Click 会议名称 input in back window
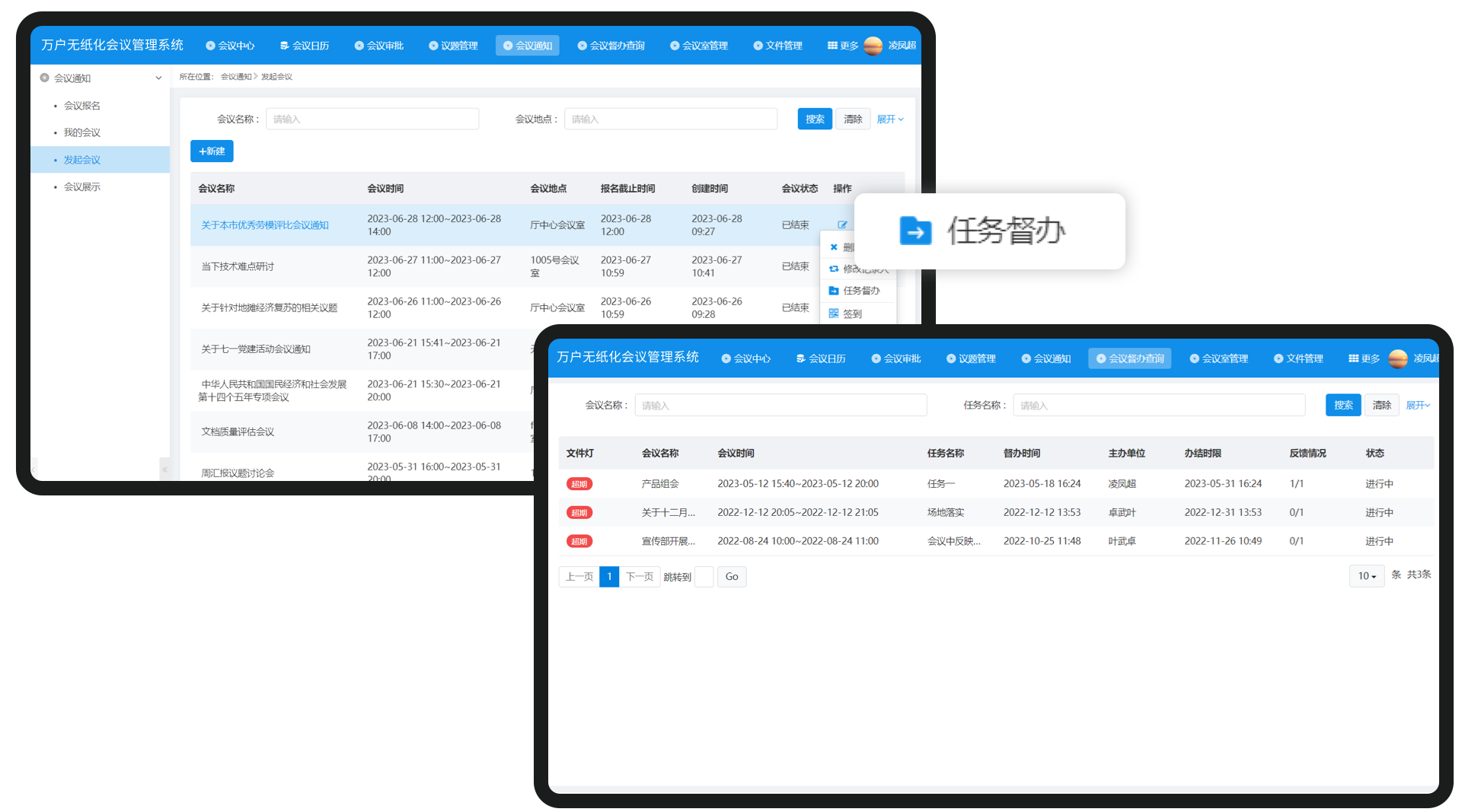The width and height of the screenshot is (1462, 812). [372, 119]
